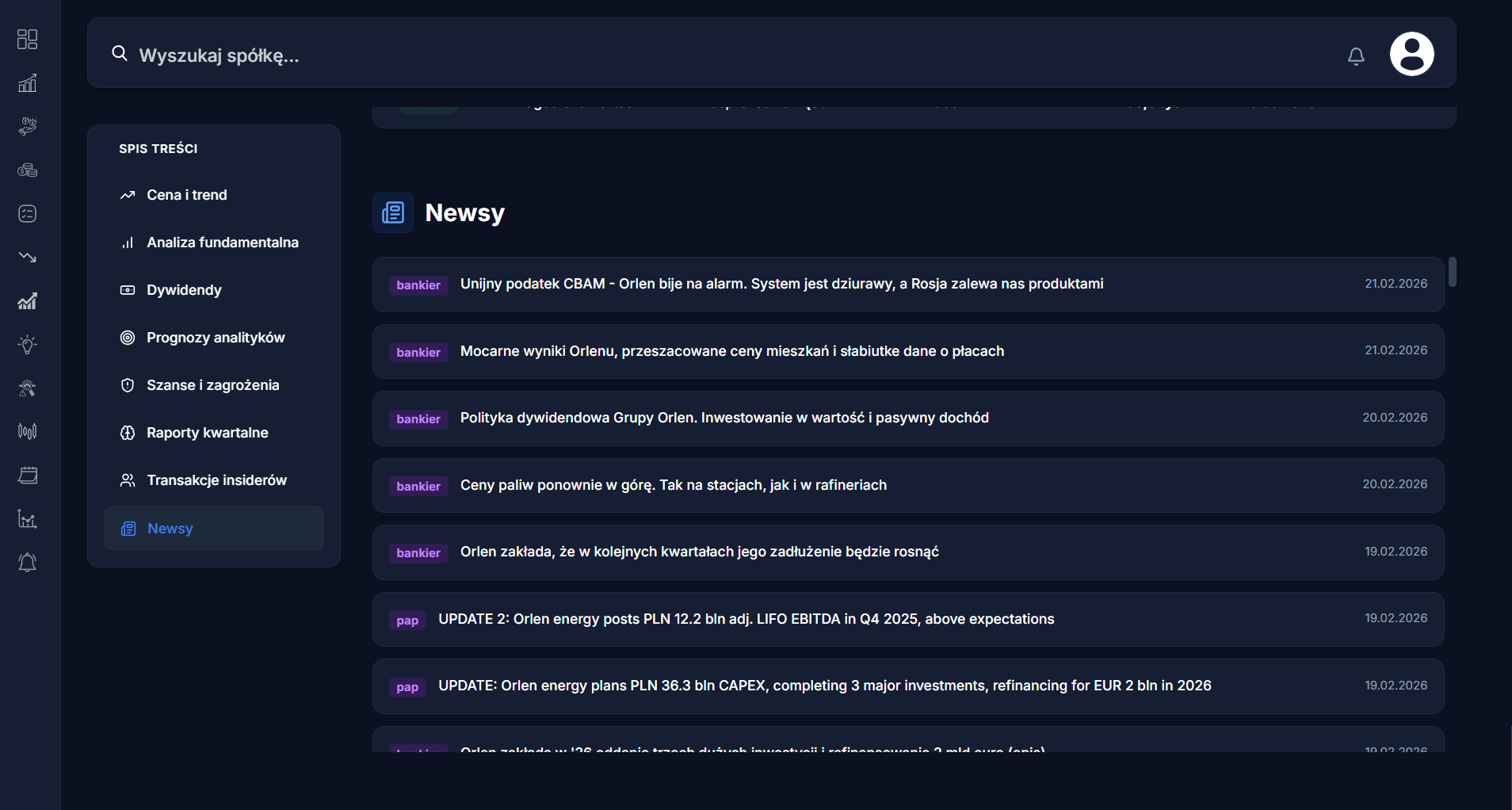Image resolution: width=1512 pixels, height=810 pixels.
Task: Open the calendar sidebar icon
Action: click(28, 476)
